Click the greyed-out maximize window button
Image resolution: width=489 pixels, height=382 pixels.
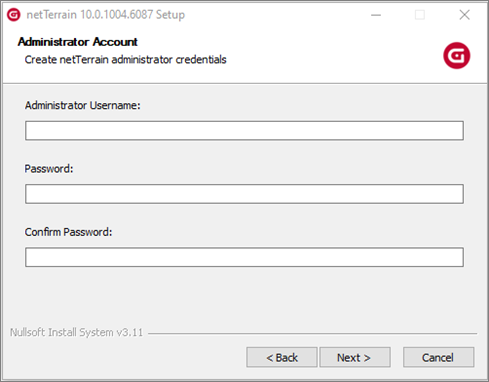coord(420,15)
